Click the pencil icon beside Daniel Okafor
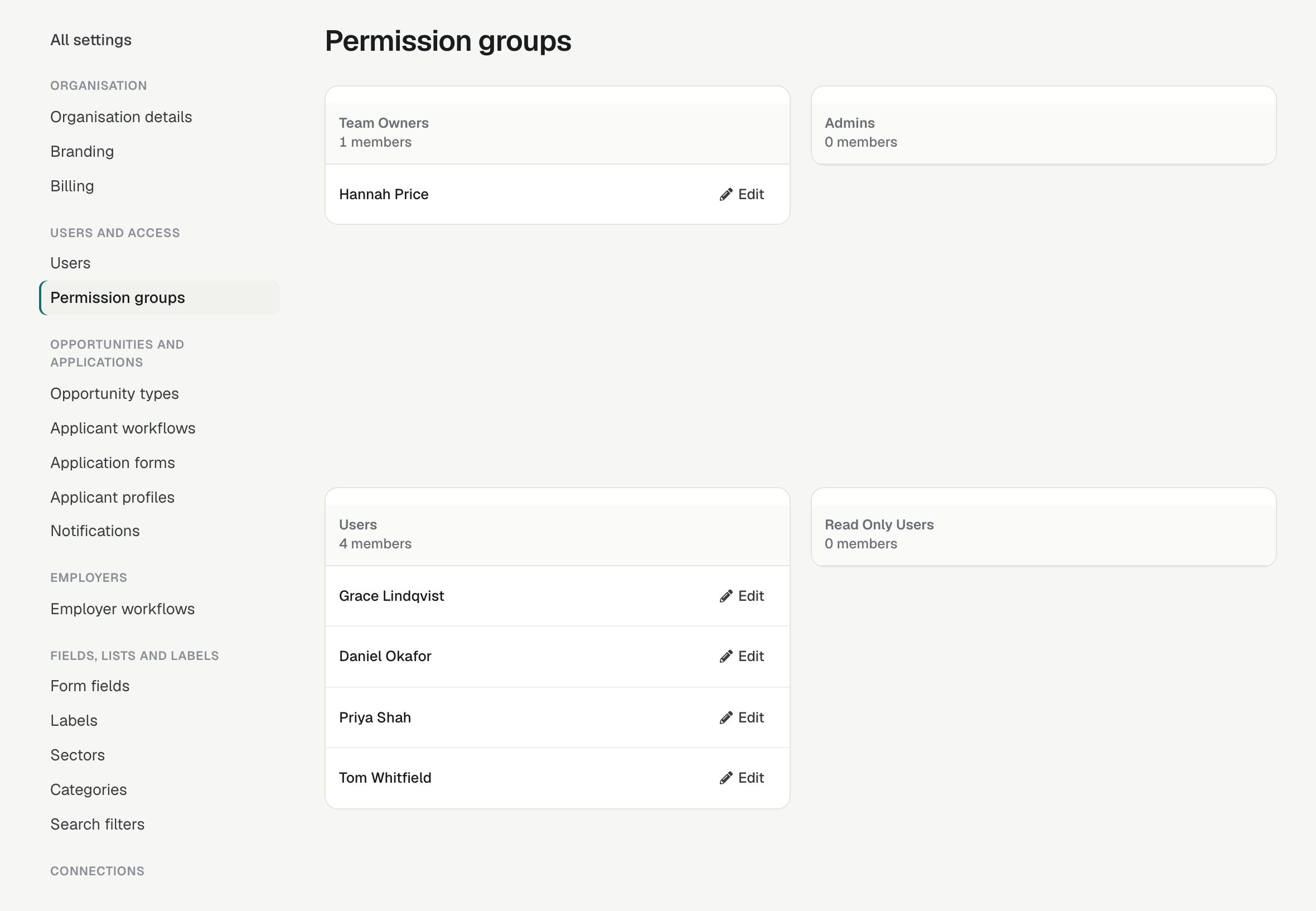Image resolution: width=1316 pixels, height=911 pixels. pyautogui.click(x=725, y=657)
